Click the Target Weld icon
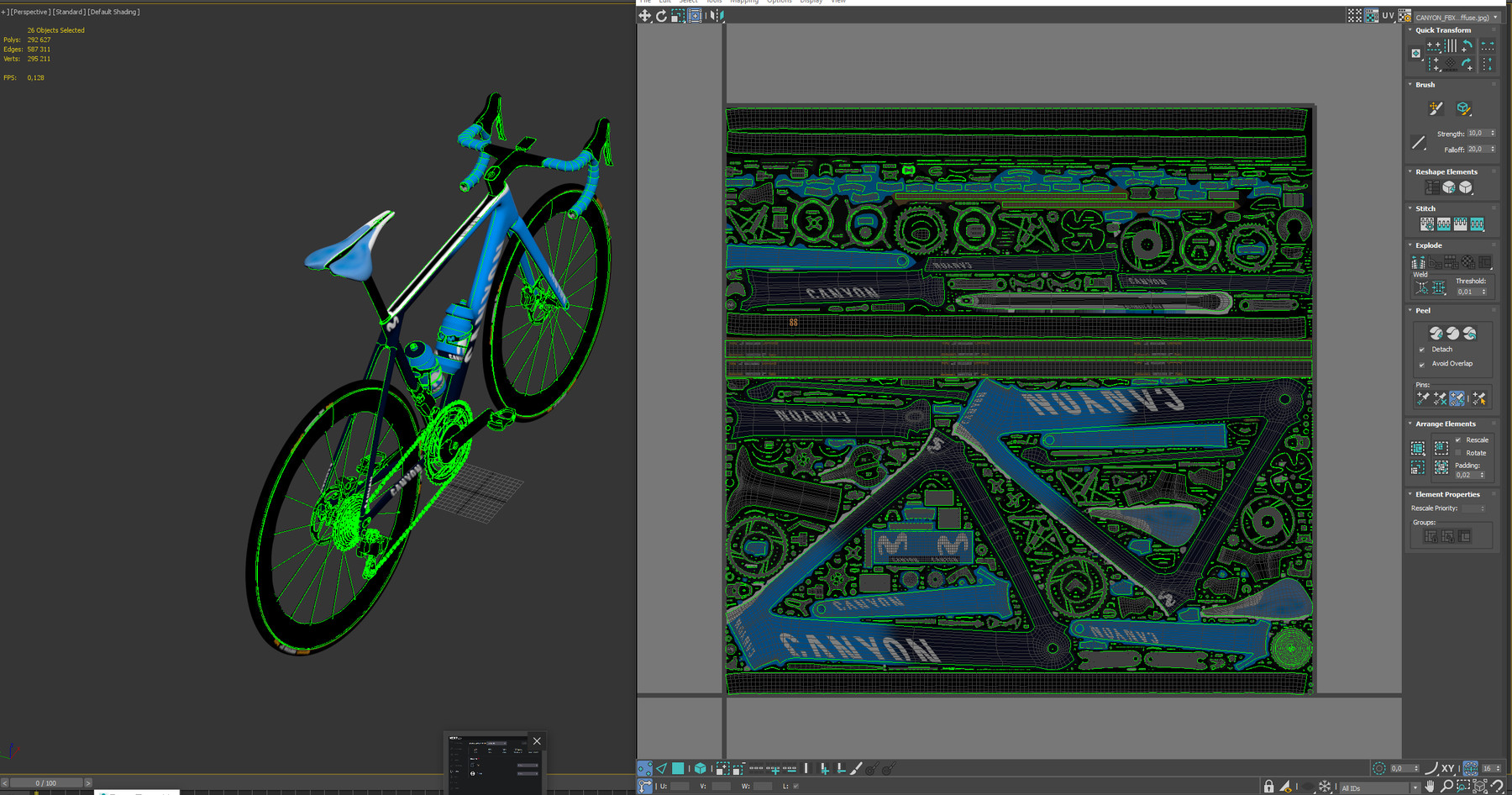This screenshot has width=1512, height=795. (1421, 288)
